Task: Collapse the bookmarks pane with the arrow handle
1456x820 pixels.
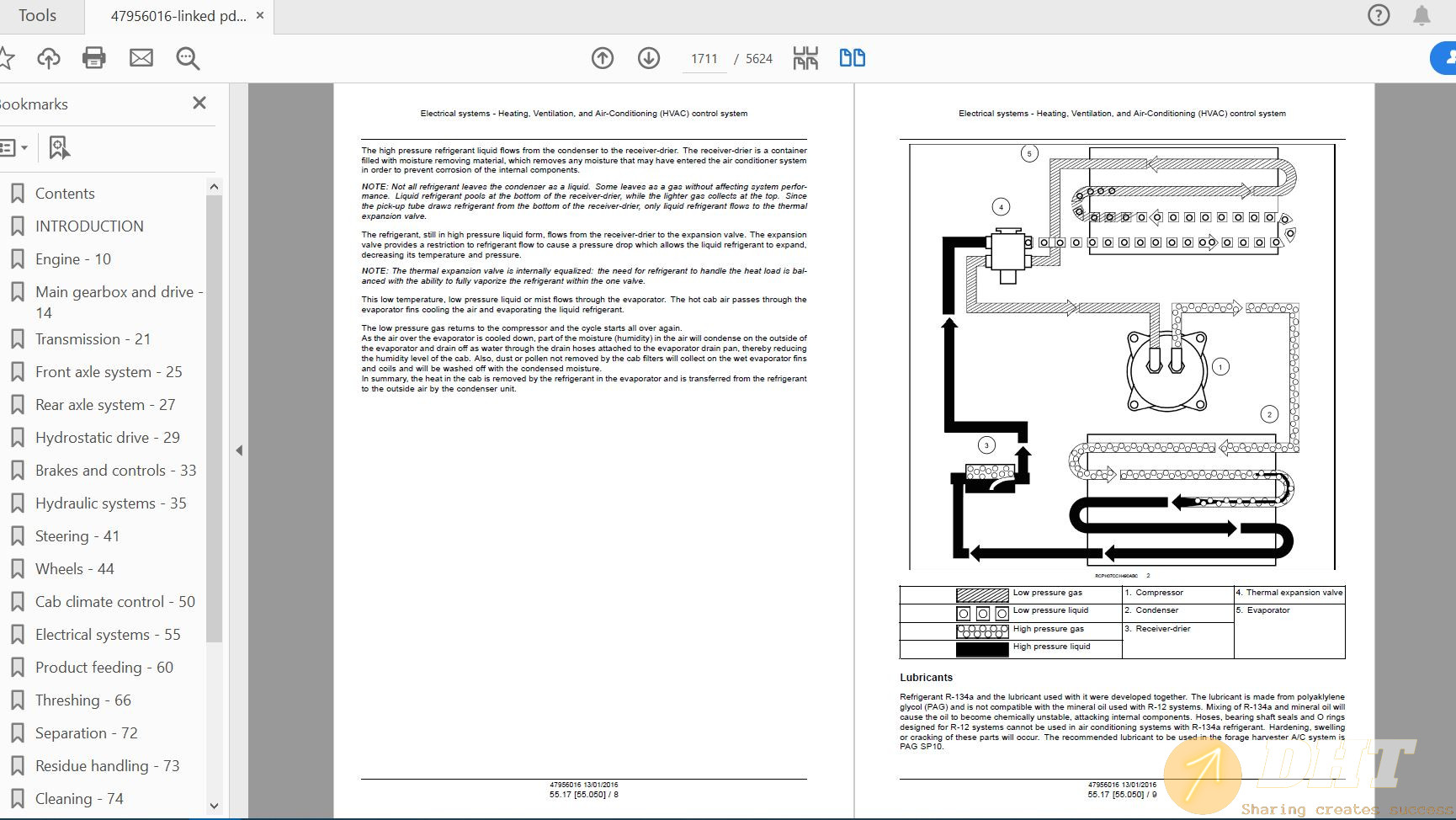Action: 239,450
